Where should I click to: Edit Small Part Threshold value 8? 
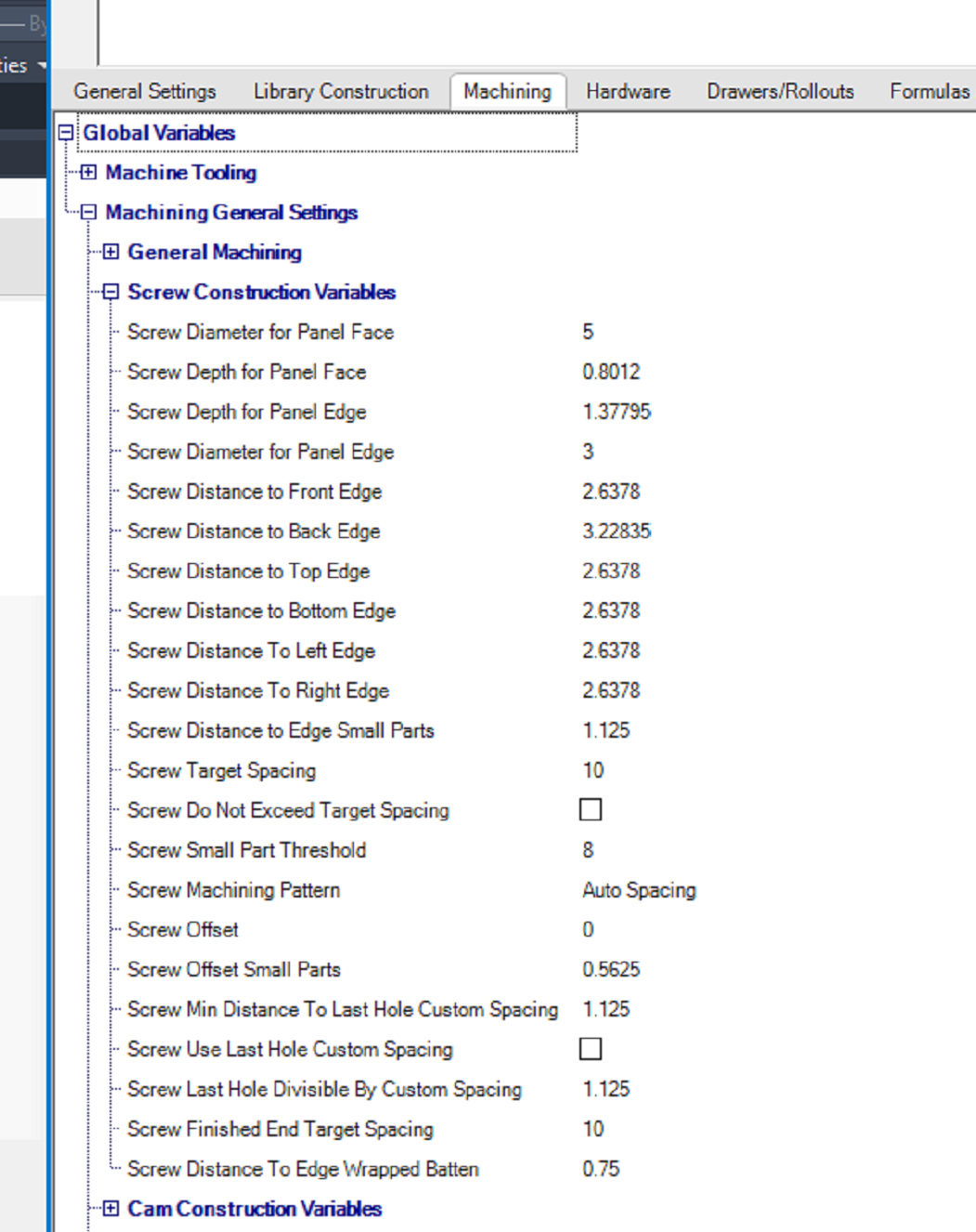pyautogui.click(x=588, y=850)
